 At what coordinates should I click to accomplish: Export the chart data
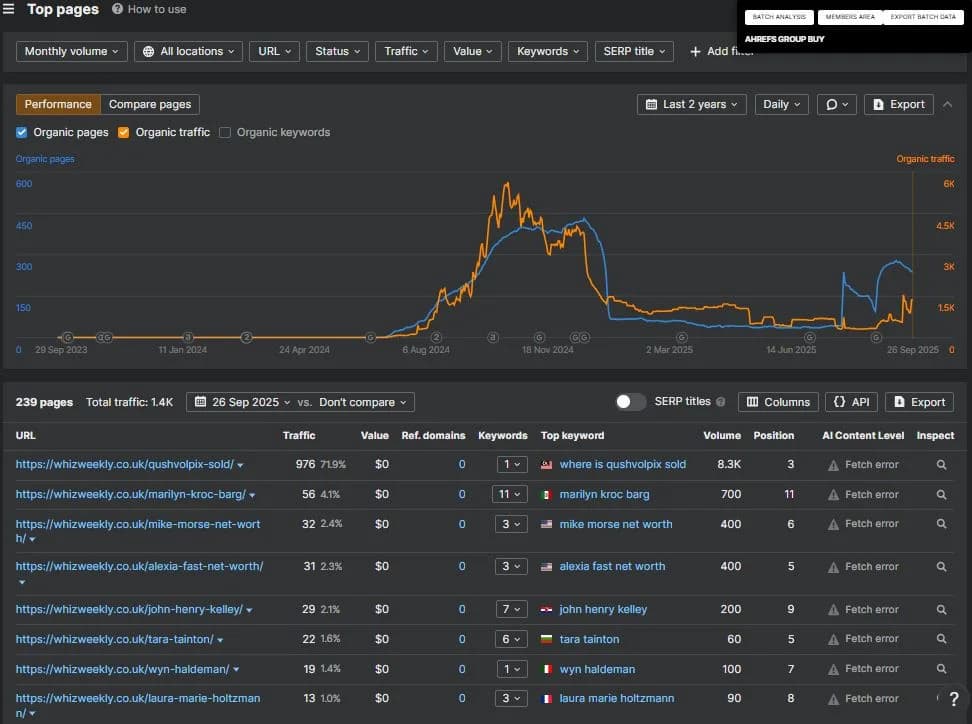(x=899, y=104)
